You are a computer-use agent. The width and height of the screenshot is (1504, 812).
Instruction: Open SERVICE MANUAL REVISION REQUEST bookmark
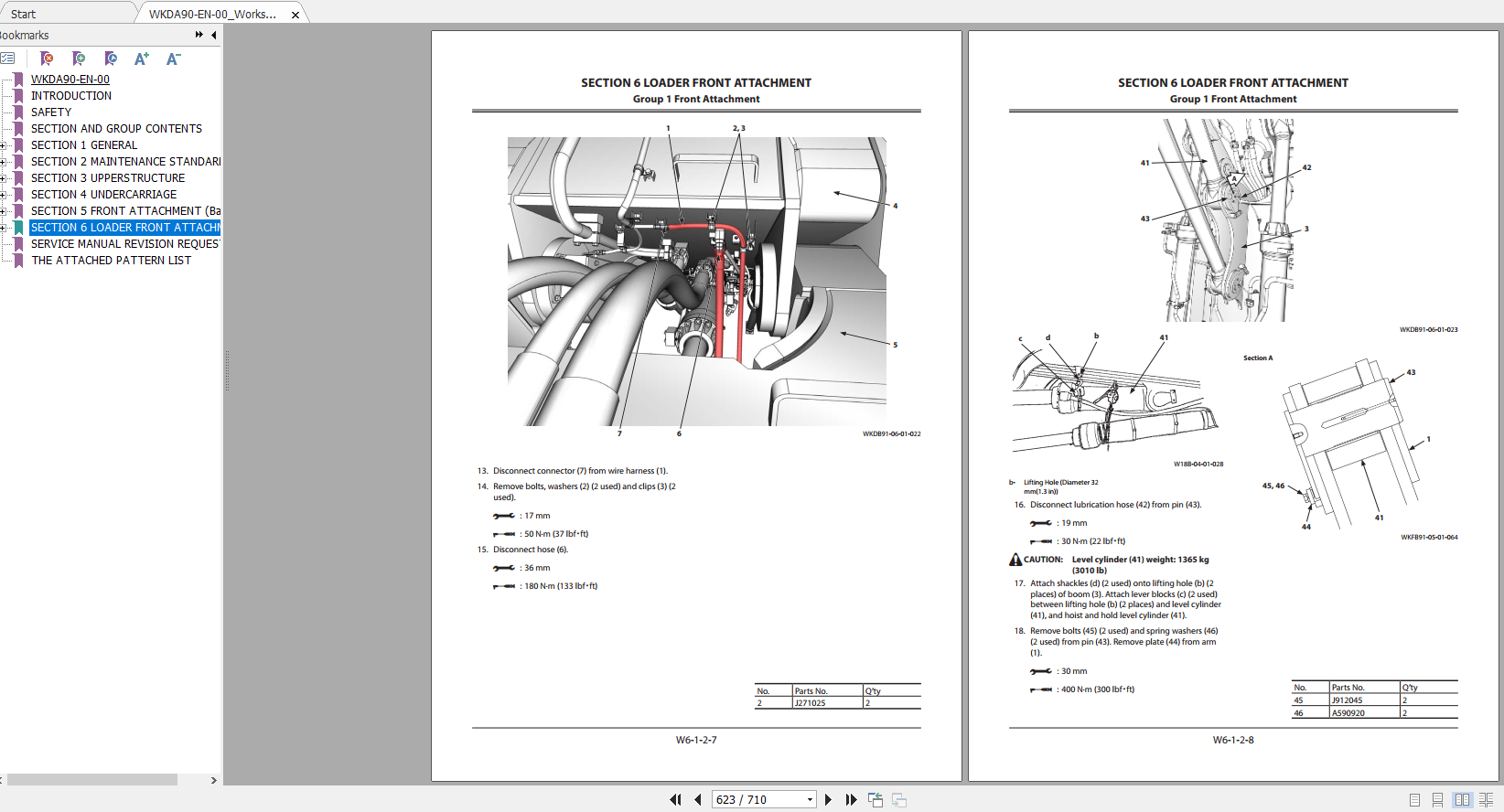pyautogui.click(x=125, y=244)
